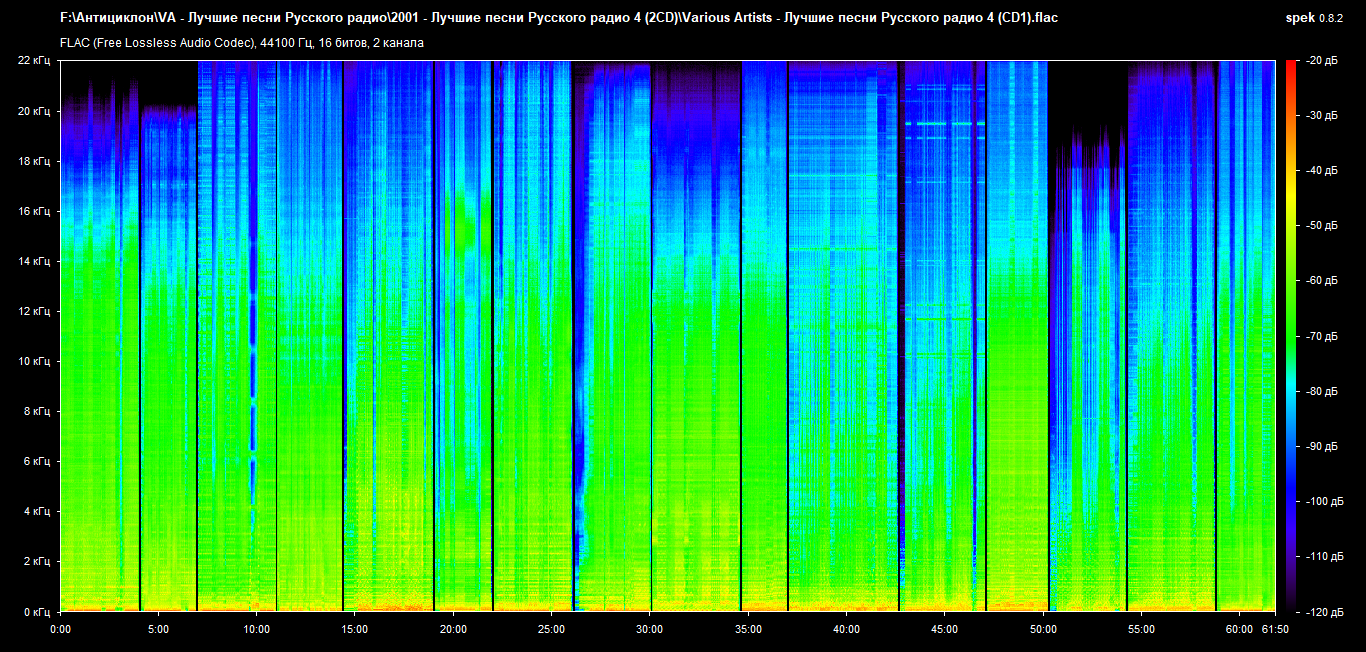
Task: Click the 5:00 time axis label
Action: tap(158, 630)
